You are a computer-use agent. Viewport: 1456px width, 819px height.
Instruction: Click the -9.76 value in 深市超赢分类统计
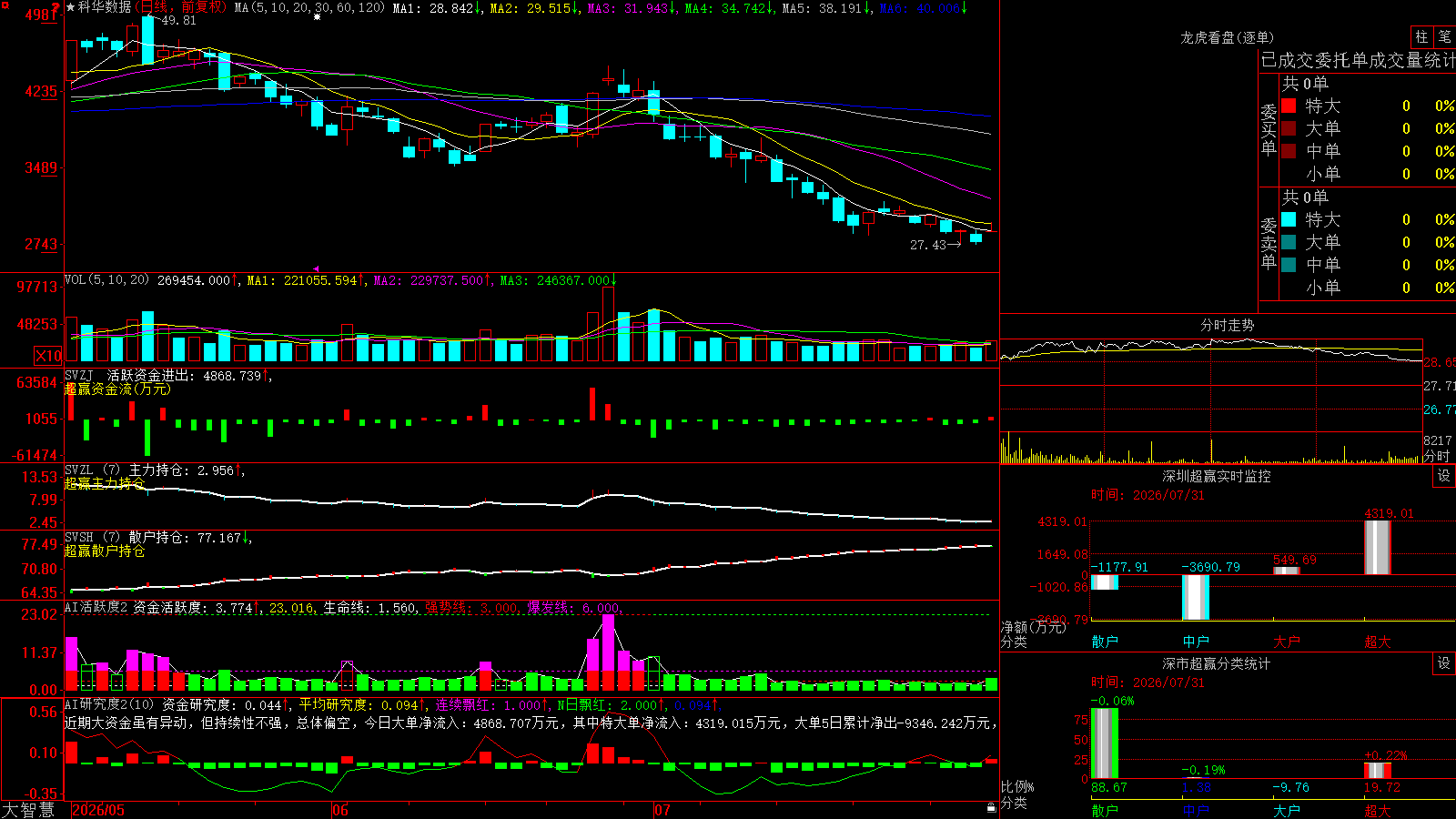click(1291, 787)
